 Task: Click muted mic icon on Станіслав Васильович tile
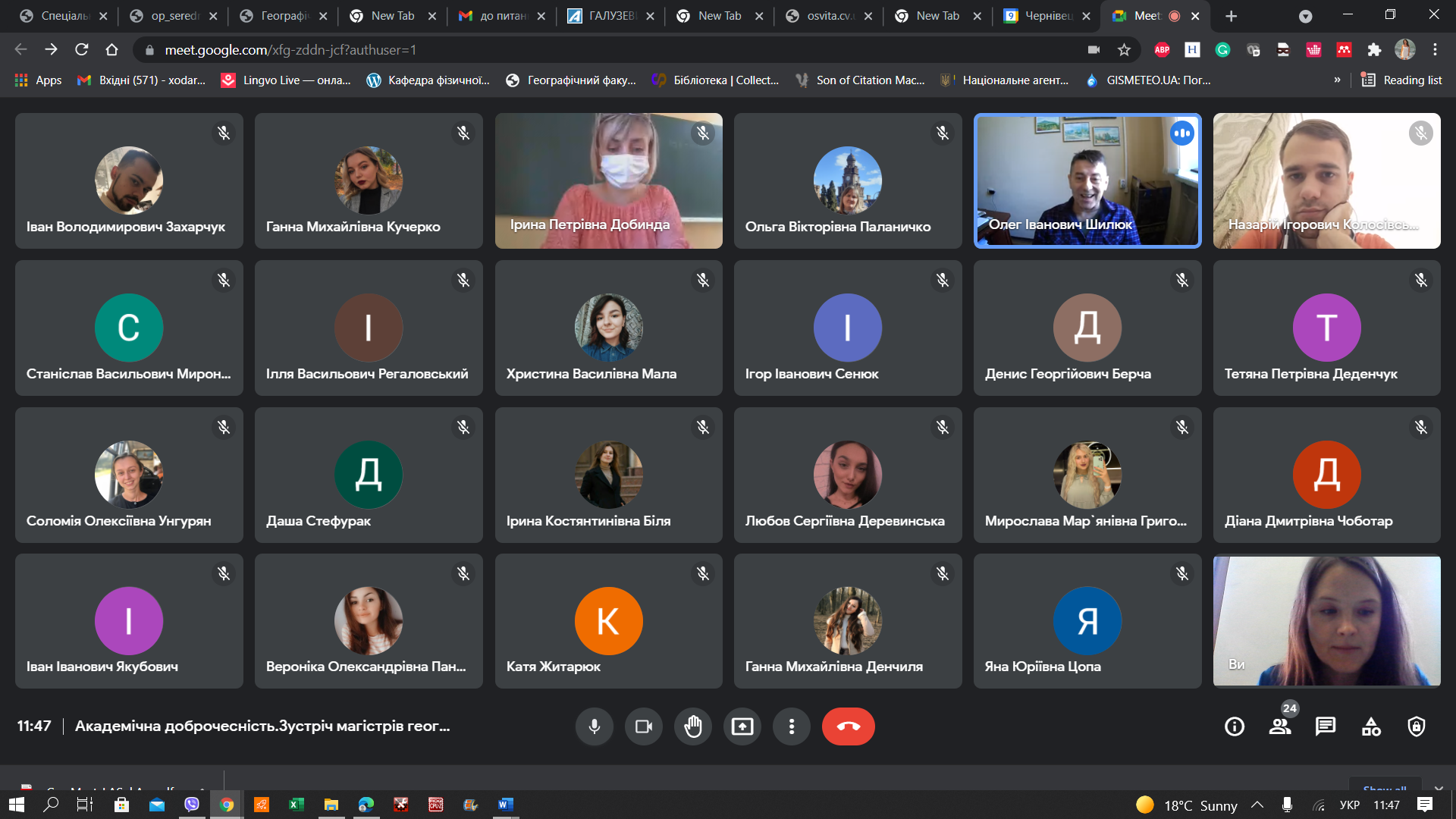coord(224,281)
